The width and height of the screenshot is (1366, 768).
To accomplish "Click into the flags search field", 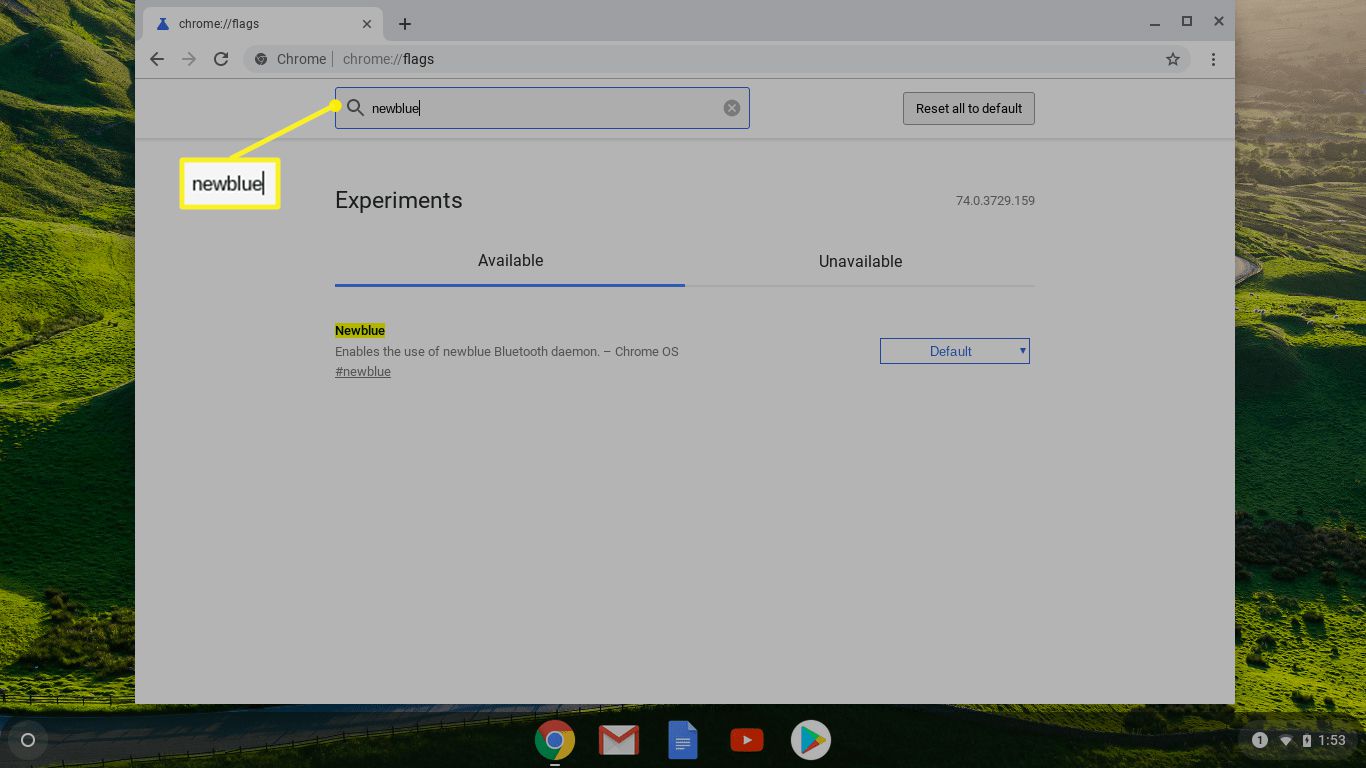I will pos(542,108).
